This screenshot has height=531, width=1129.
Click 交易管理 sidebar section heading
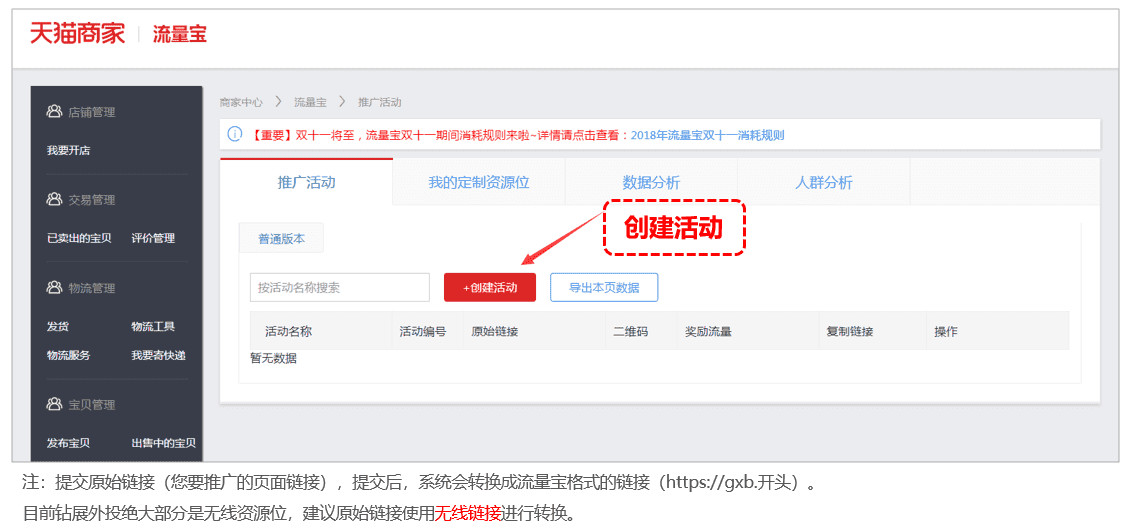91,200
